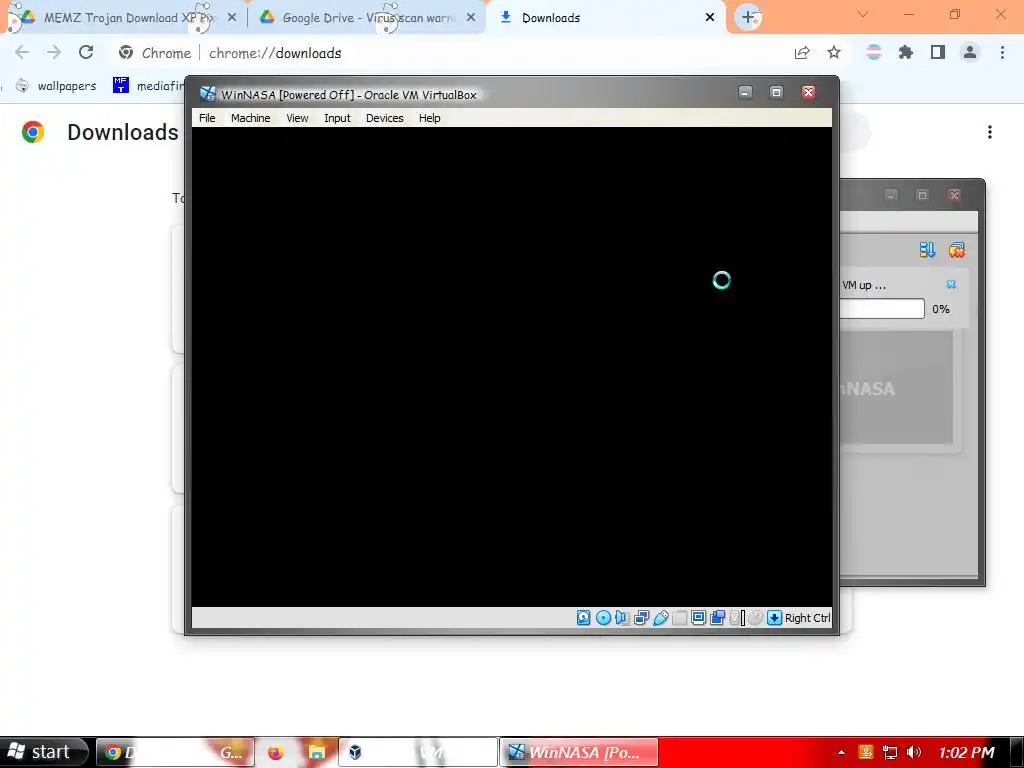The image size is (1024, 768).
Task: Click the hard disk activity status icon
Action: [584, 618]
